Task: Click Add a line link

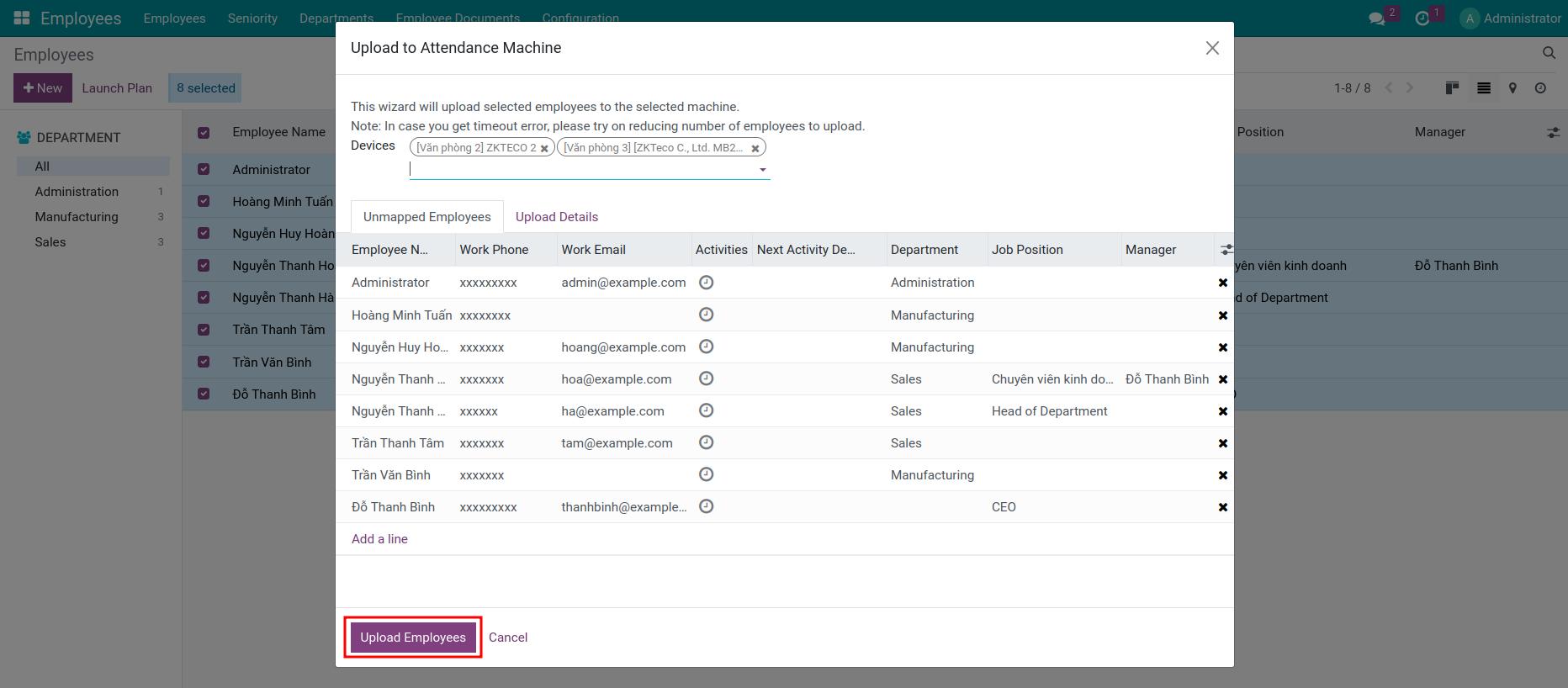Action: pyautogui.click(x=379, y=539)
